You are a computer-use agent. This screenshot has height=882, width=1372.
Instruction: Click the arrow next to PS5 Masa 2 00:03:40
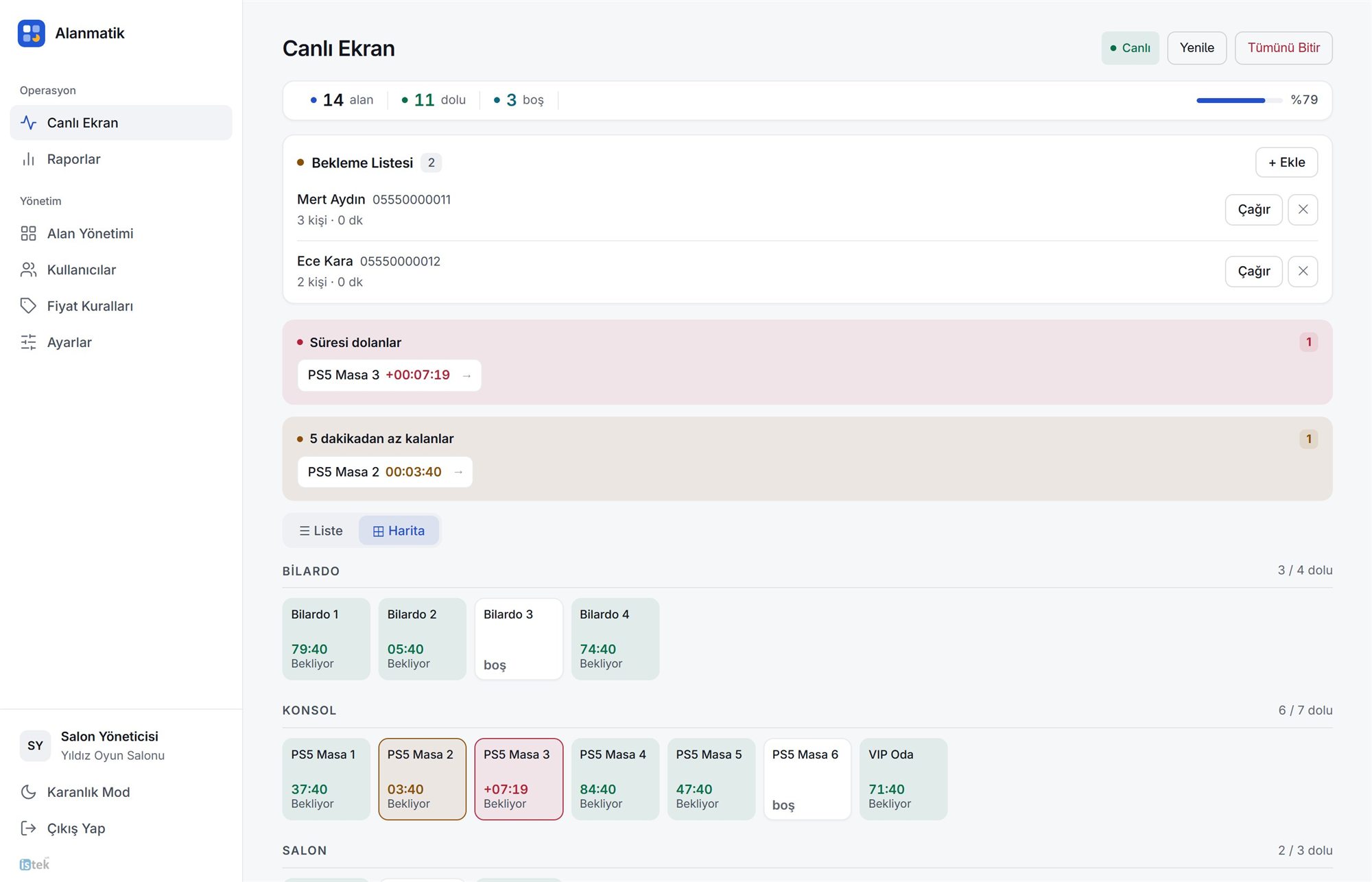(x=458, y=473)
